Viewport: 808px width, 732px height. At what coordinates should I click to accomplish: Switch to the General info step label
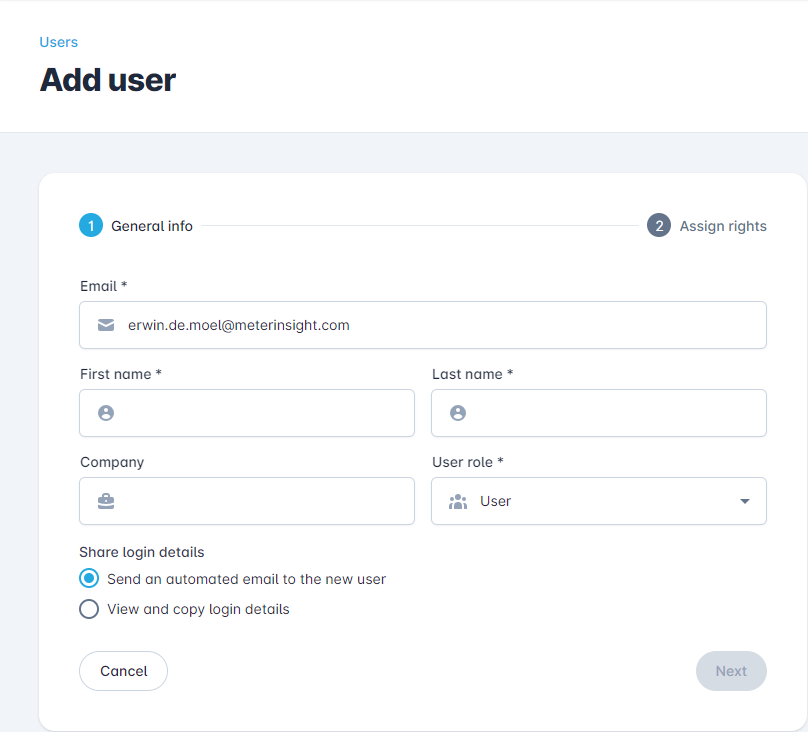click(152, 226)
